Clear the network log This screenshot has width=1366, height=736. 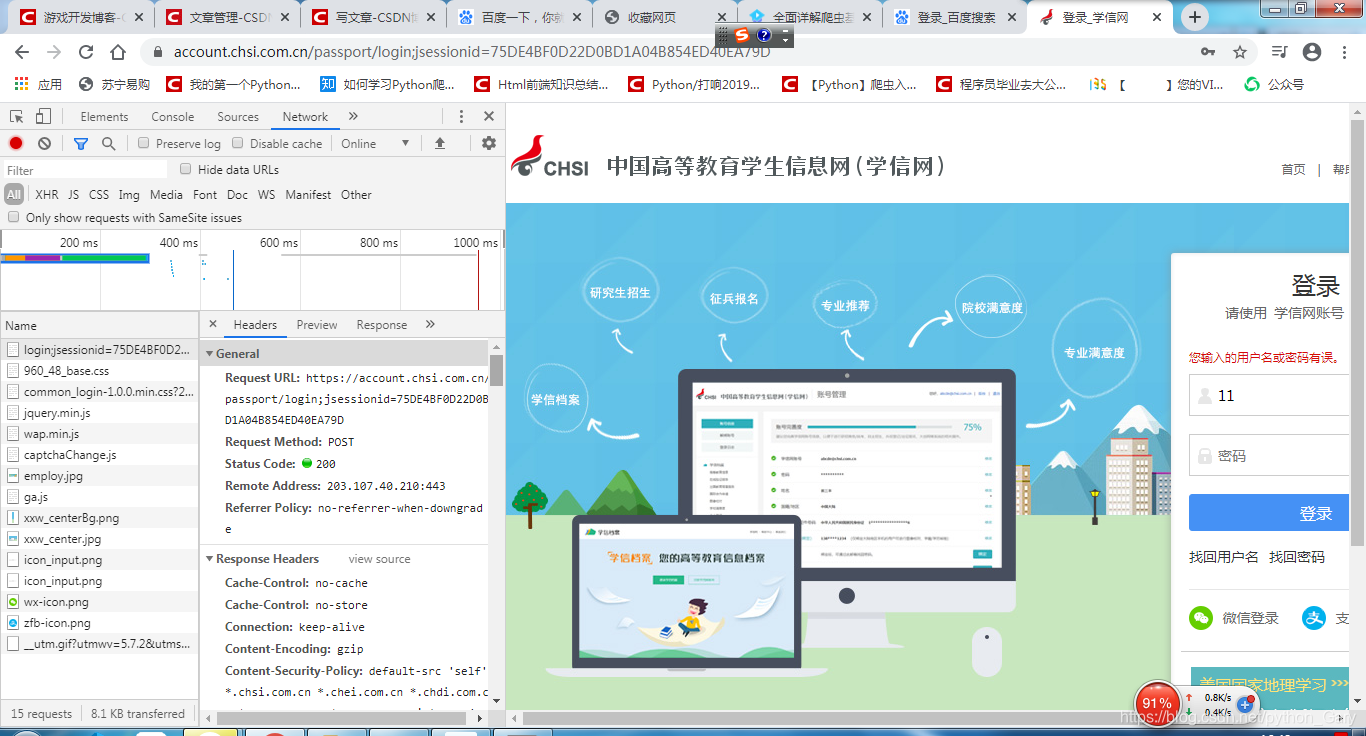click(x=44, y=143)
